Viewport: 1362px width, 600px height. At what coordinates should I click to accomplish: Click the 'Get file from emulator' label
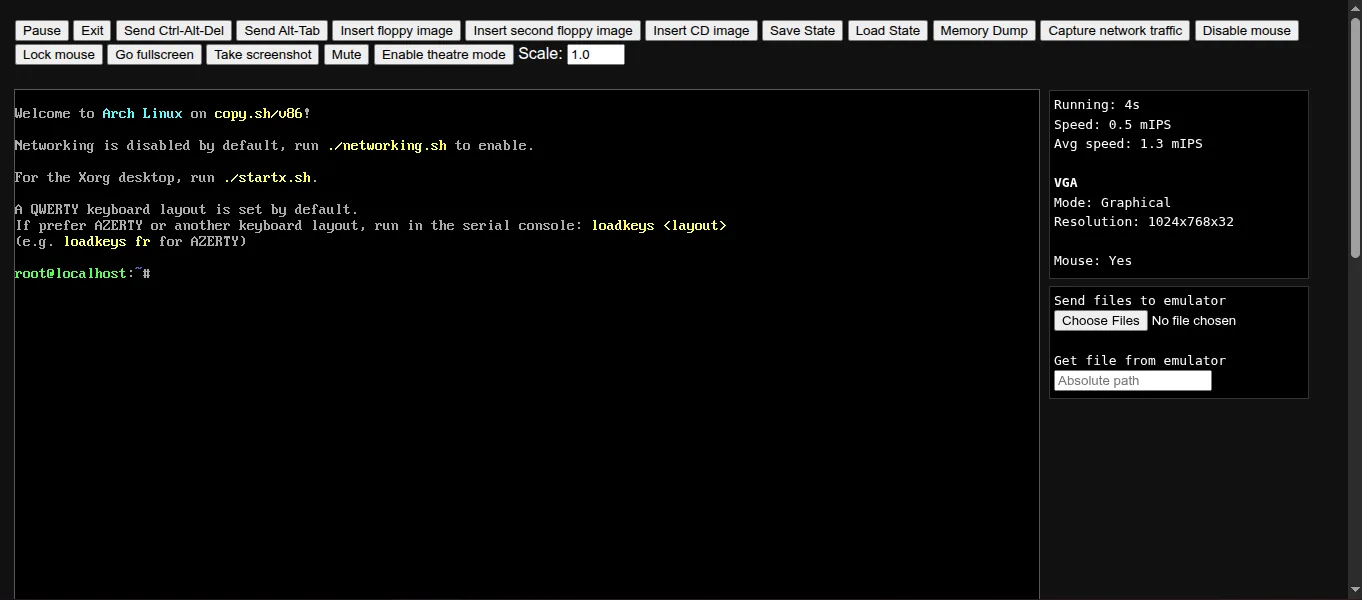pyautogui.click(x=1140, y=361)
